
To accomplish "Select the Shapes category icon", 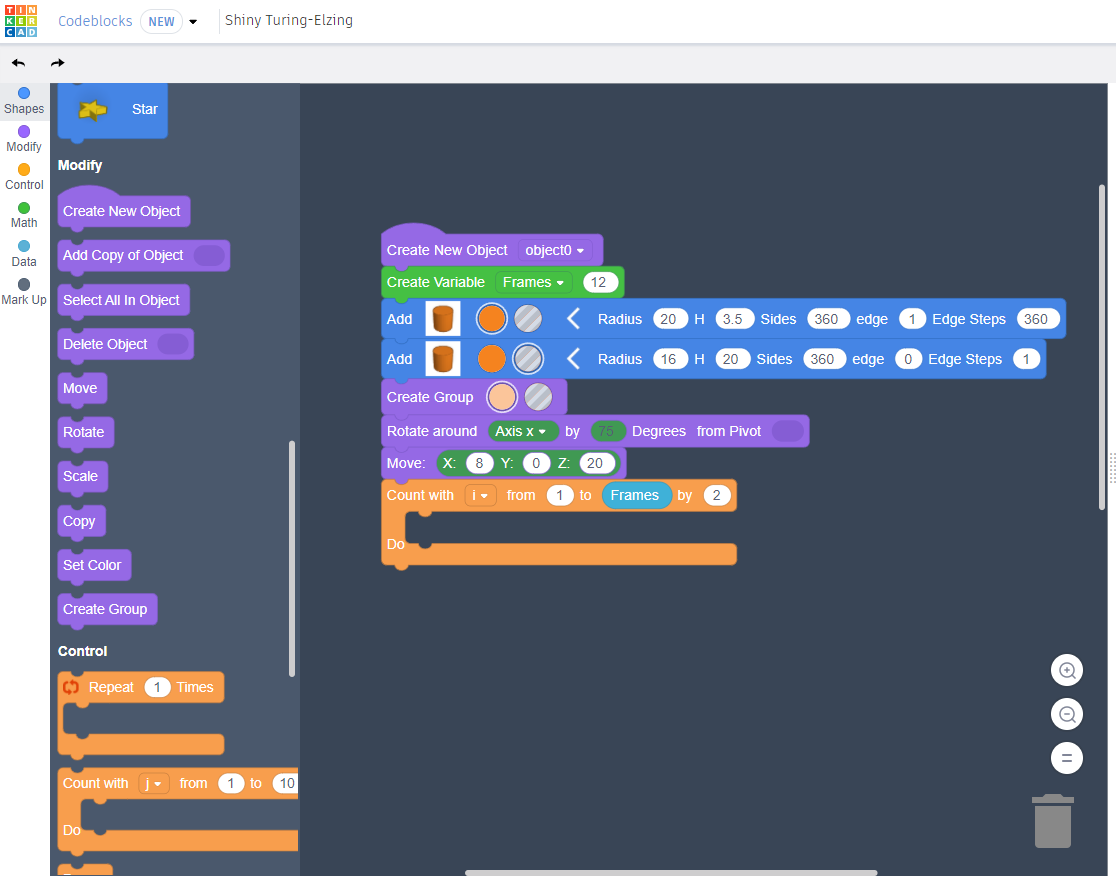I will tap(23, 98).
